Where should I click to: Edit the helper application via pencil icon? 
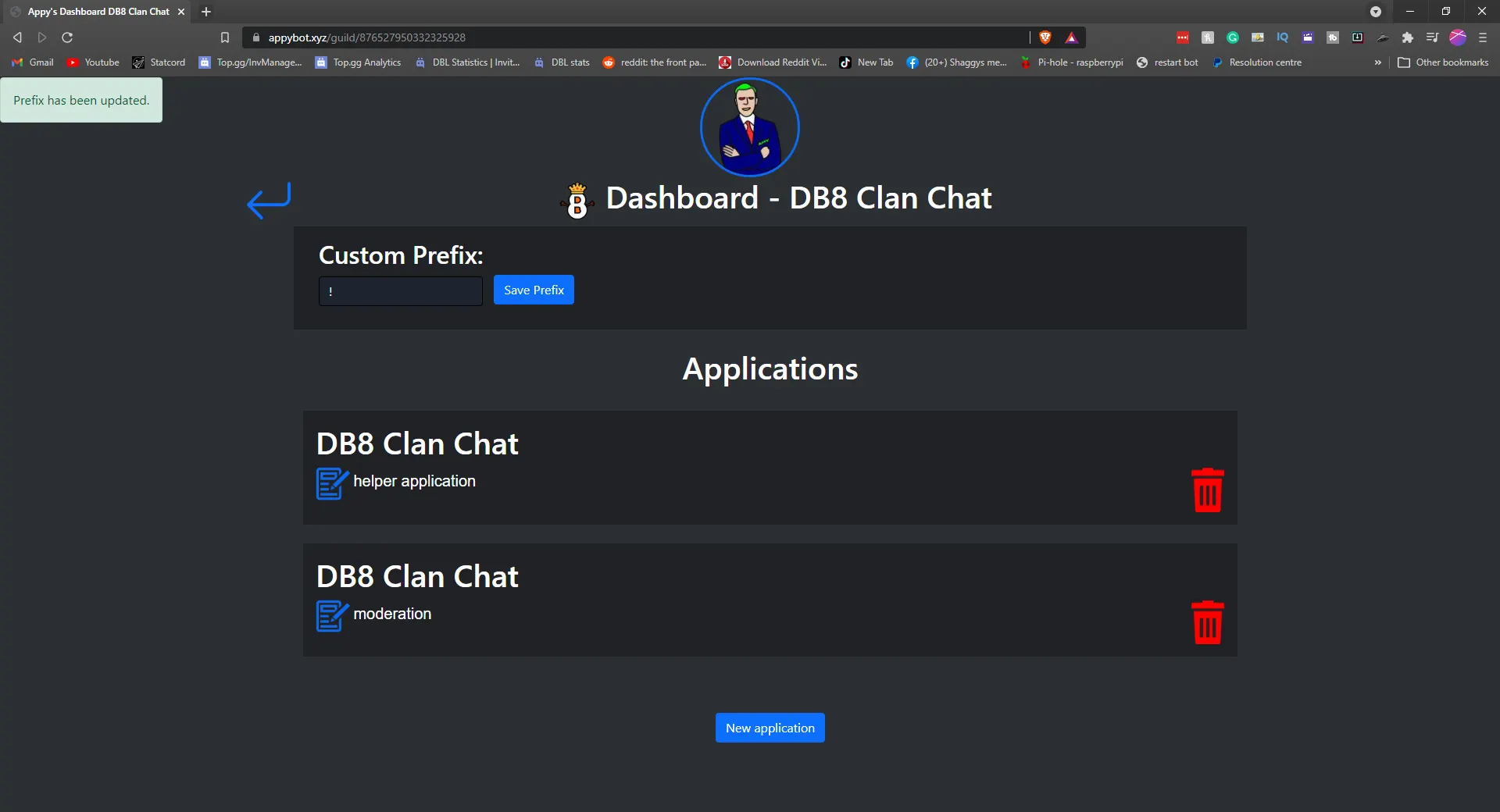tap(331, 483)
